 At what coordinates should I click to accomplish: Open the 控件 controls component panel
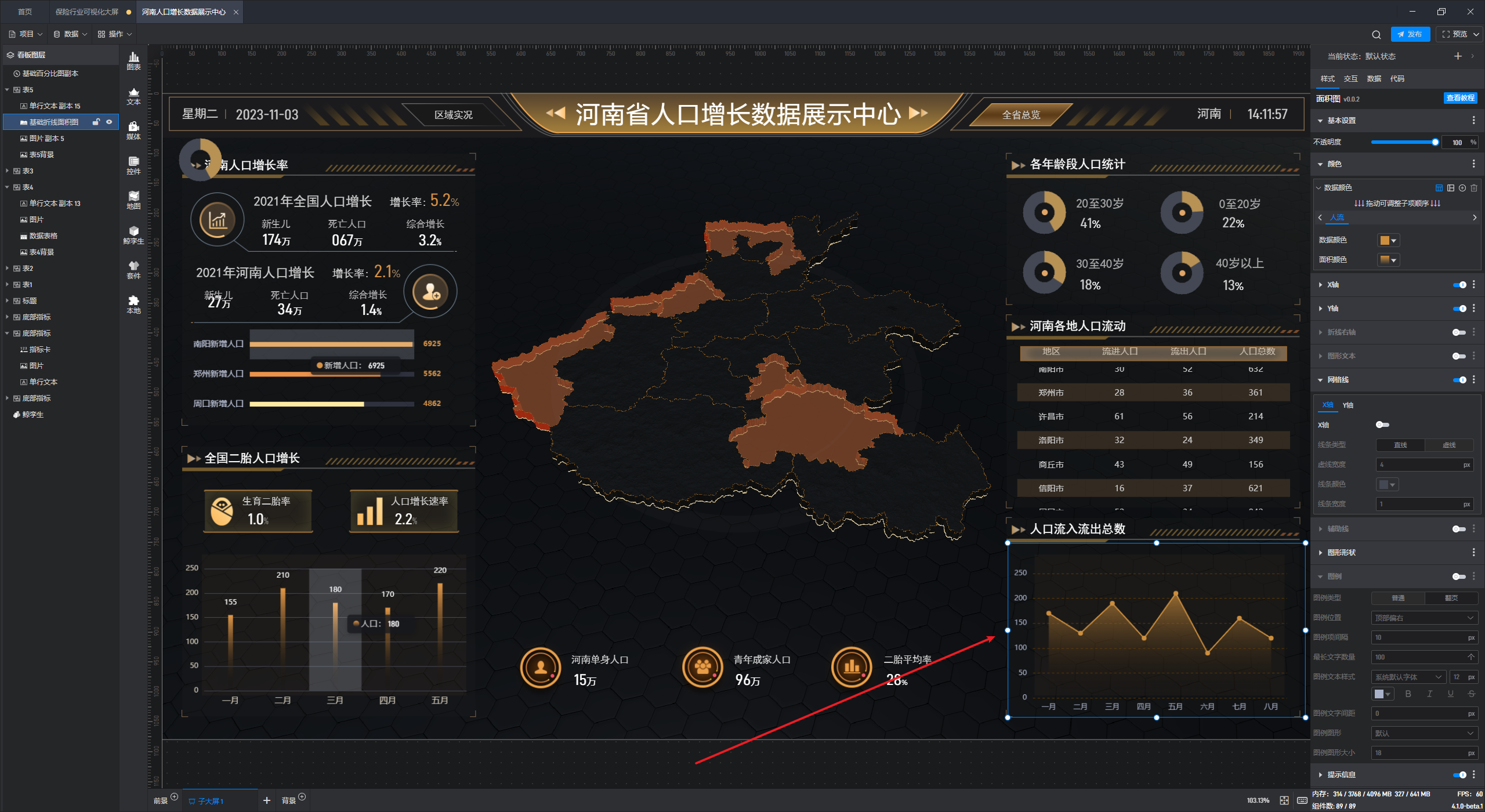133,165
